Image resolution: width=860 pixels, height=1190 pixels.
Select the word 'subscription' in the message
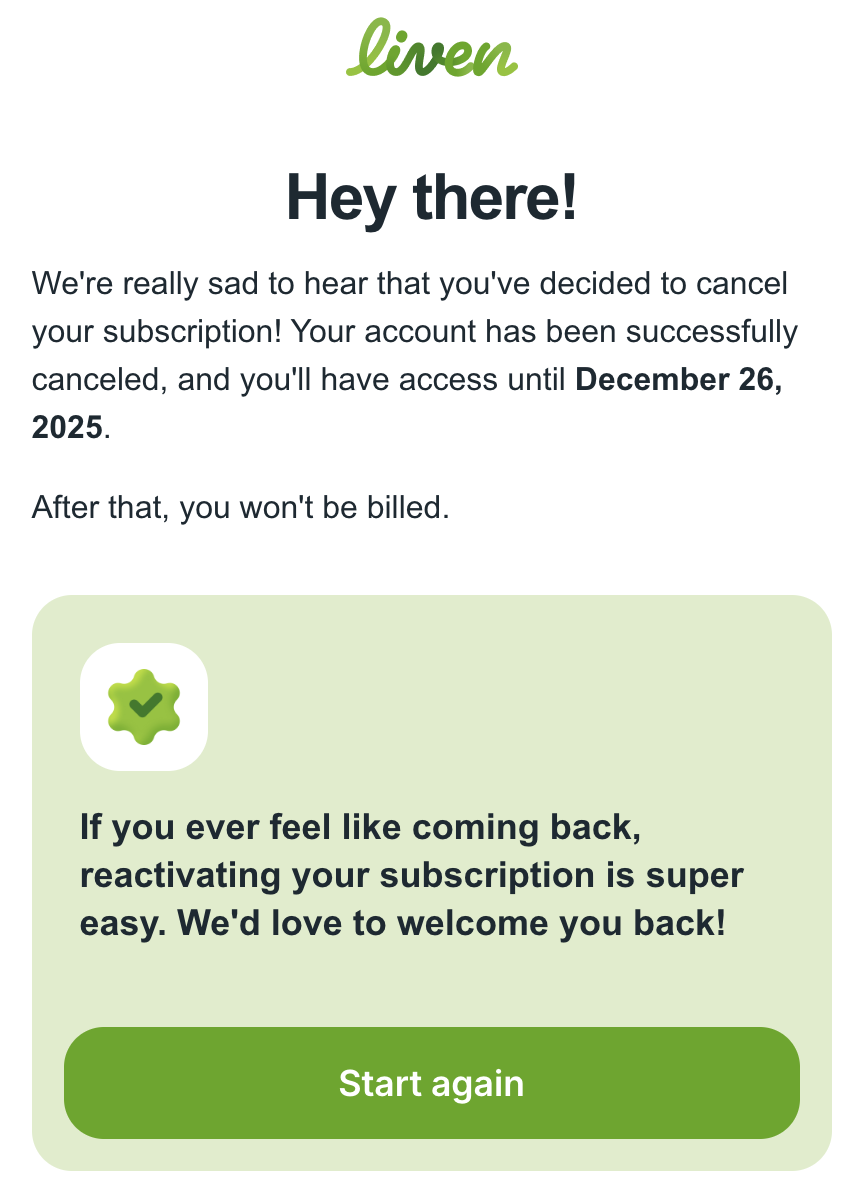click(x=441, y=874)
